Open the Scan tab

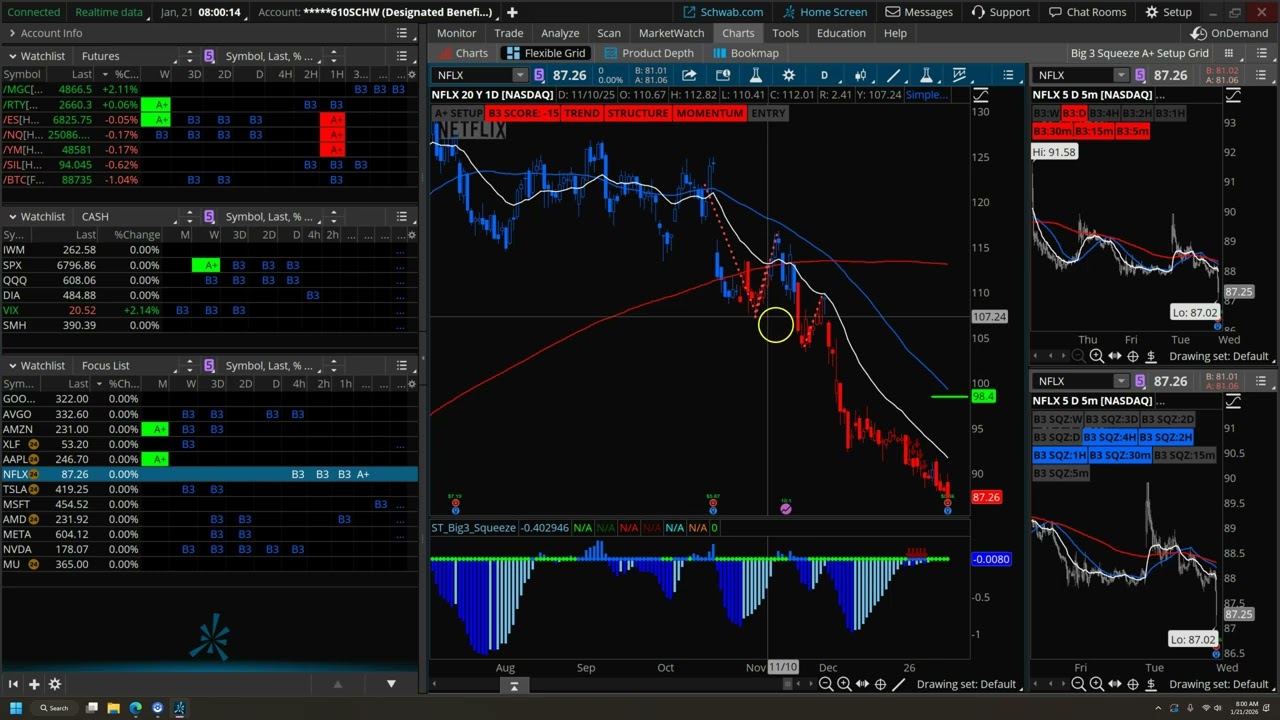click(x=609, y=33)
